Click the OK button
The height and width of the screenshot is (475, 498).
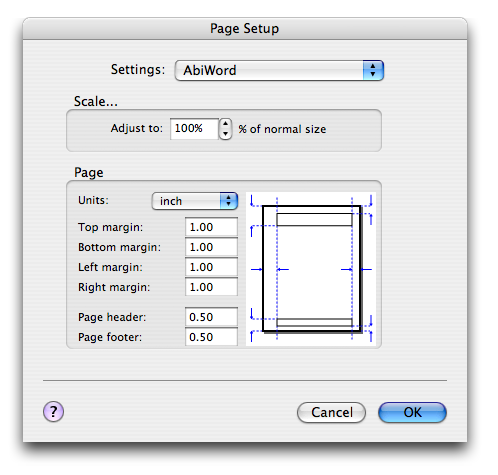(x=412, y=412)
